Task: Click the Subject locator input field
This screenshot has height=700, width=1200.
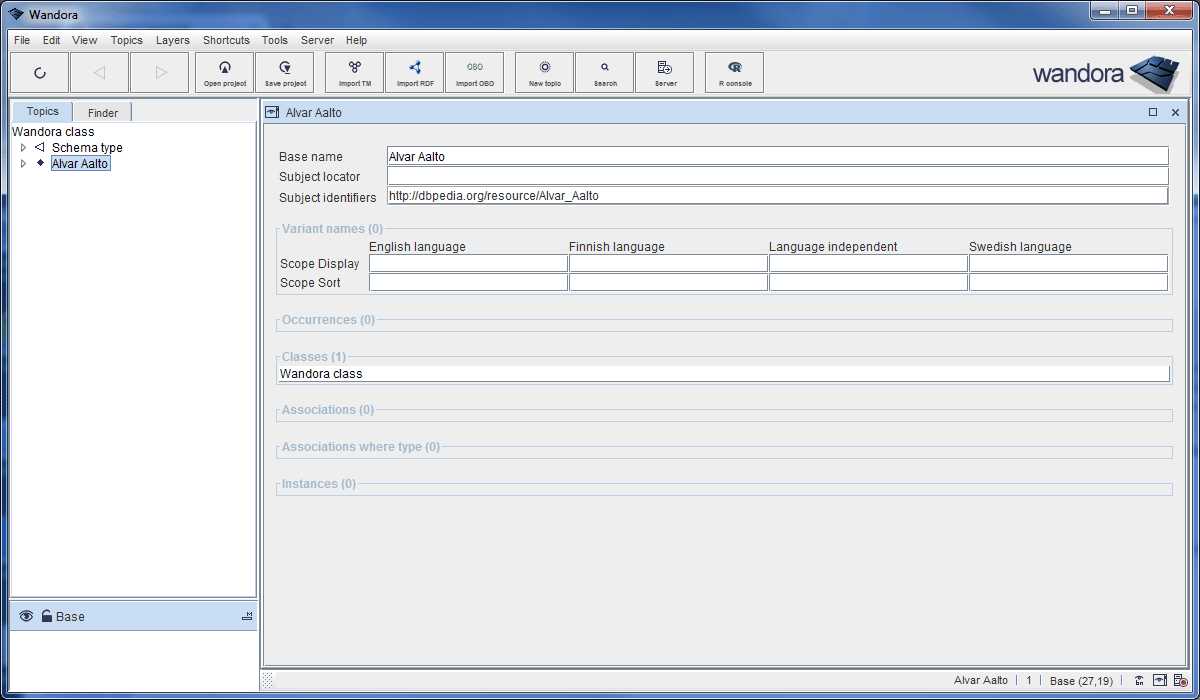Action: click(700, 176)
